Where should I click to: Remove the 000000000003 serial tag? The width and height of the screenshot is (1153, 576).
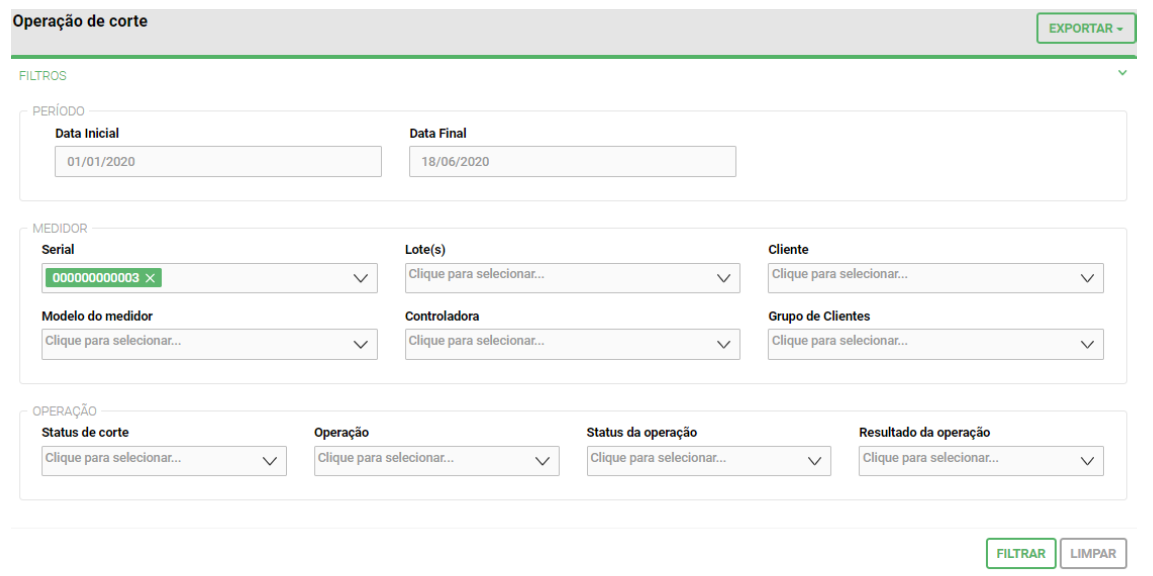(x=150, y=278)
